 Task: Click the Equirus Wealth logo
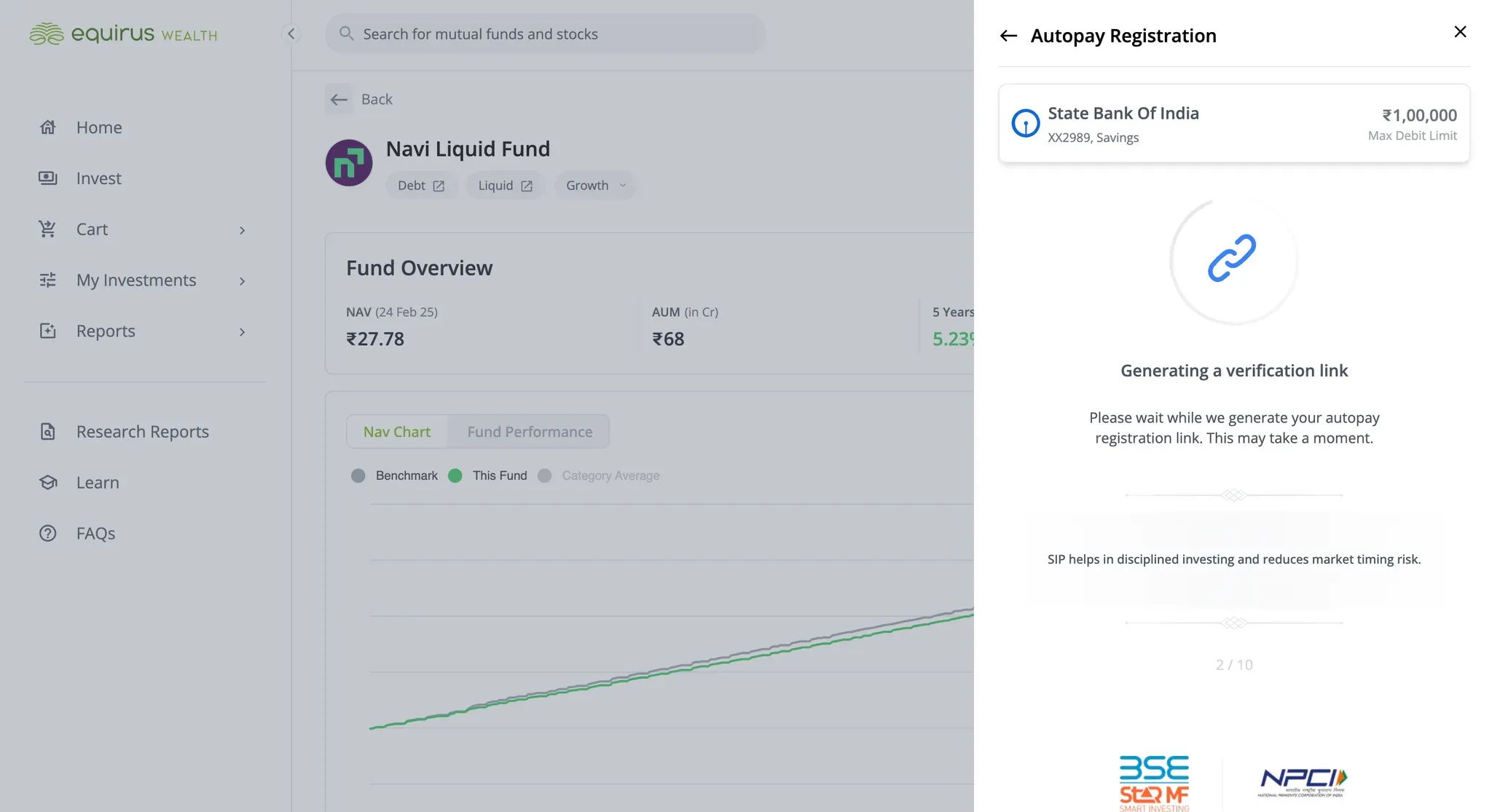point(123,33)
